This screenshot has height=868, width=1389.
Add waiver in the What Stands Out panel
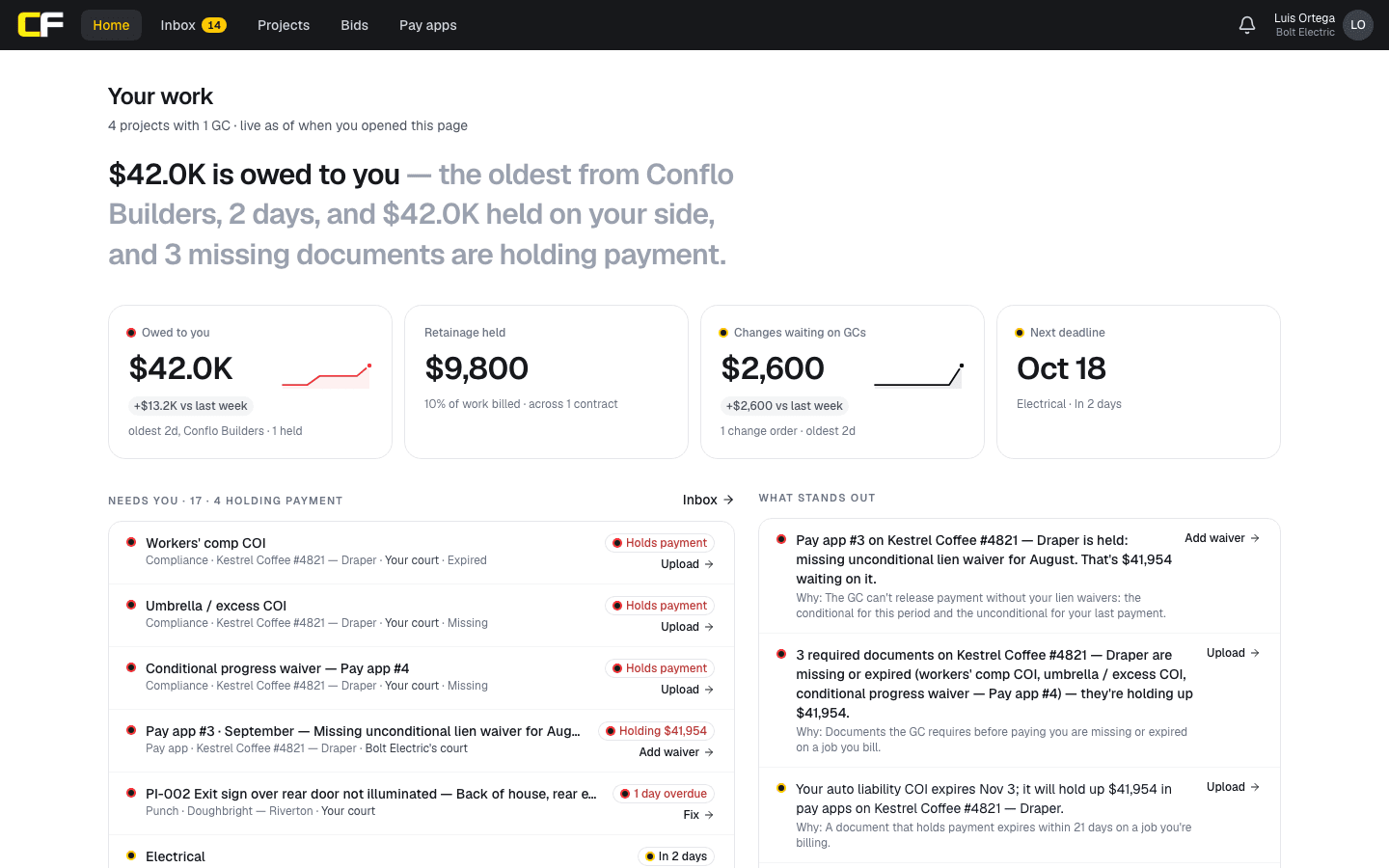pyautogui.click(x=1222, y=538)
